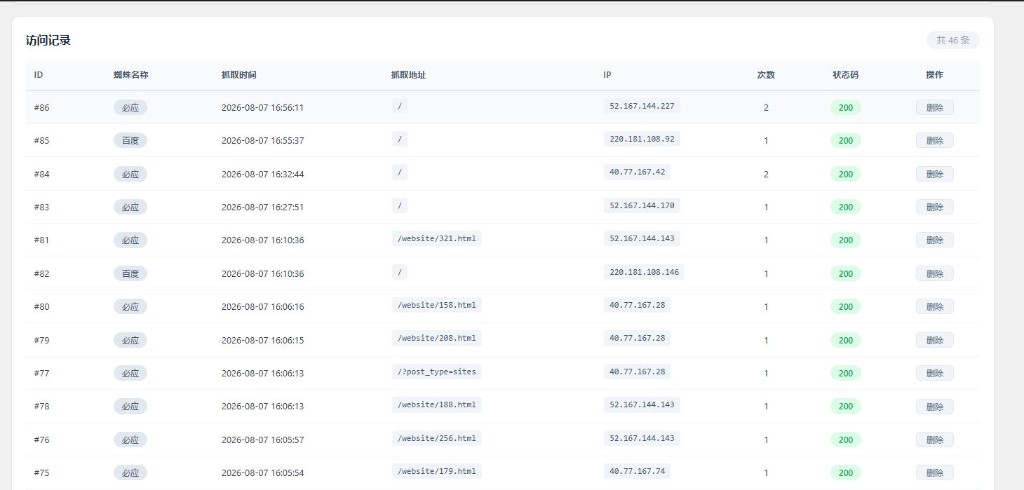Screen dimensions: 1024x490
Task: Delete record #76
Action: click(x=934, y=440)
